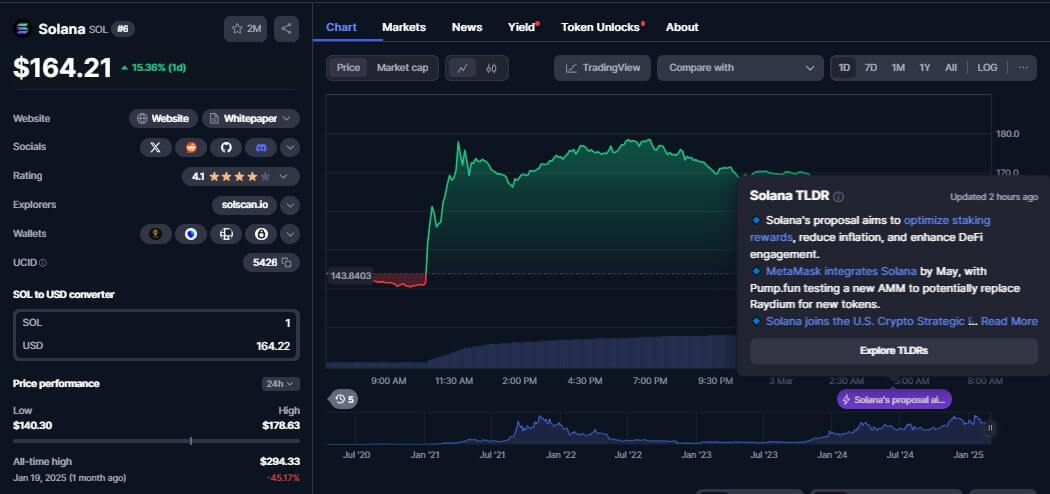Expand the Whitepaper dropdown
The width and height of the screenshot is (1050, 494).
click(x=251, y=118)
